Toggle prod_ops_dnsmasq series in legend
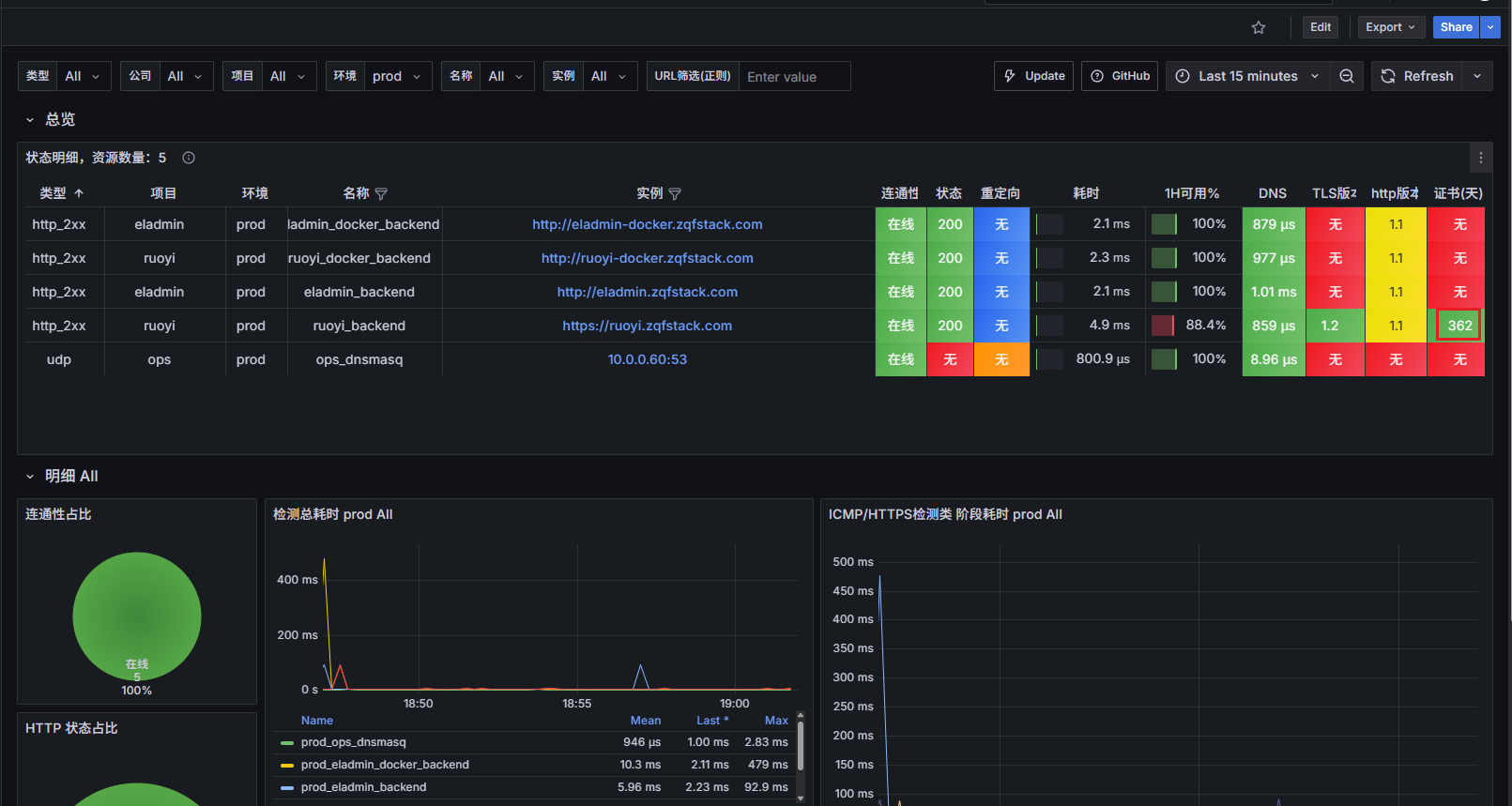Image resolution: width=1512 pixels, height=806 pixels. pos(353,742)
